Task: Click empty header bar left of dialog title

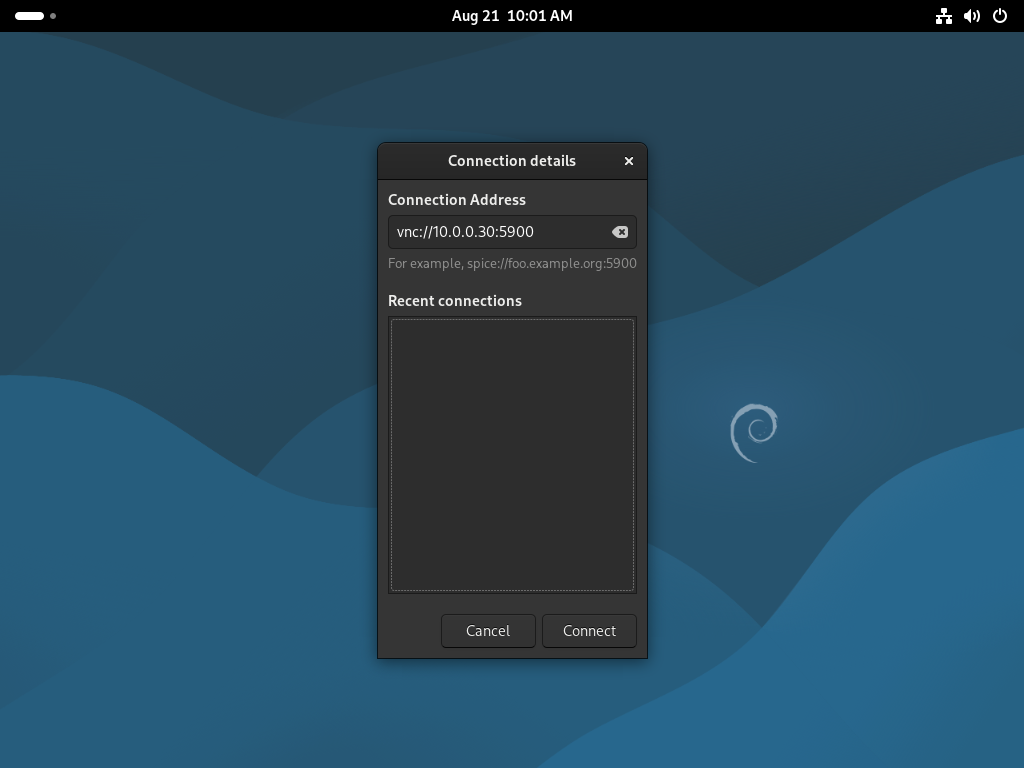Action: pyautogui.click(x=410, y=161)
